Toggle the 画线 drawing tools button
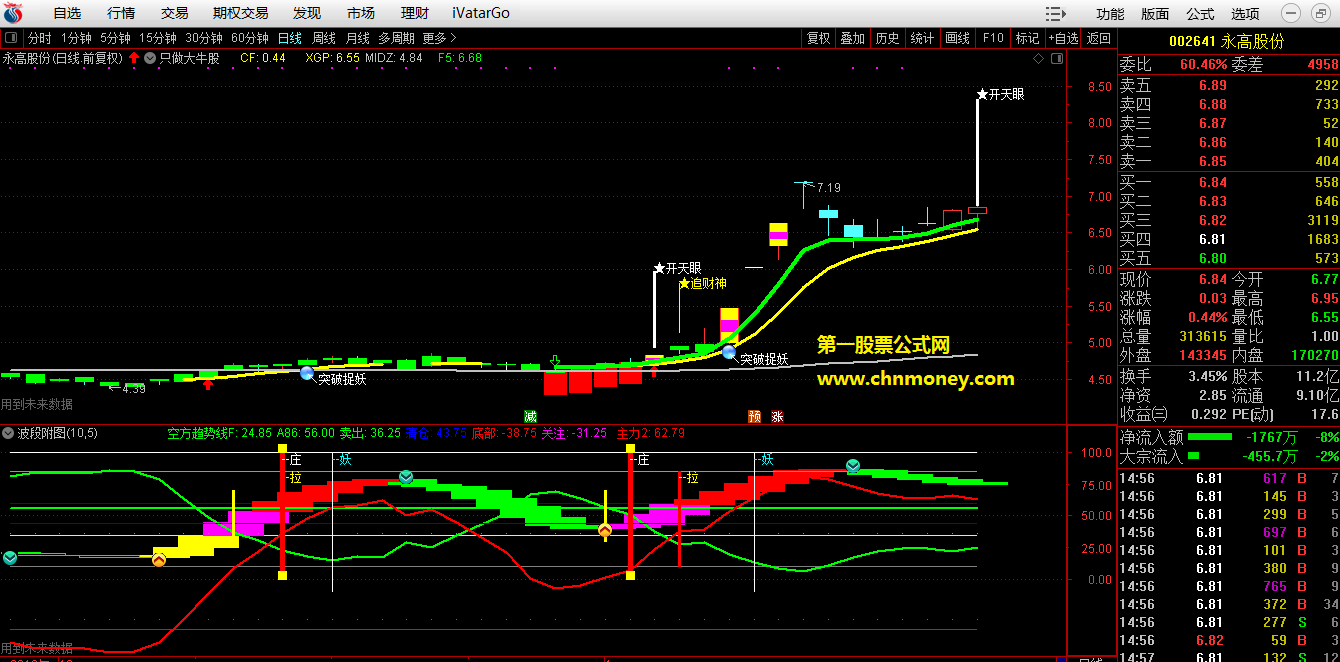This screenshot has height=662, width=1340. 958,38
